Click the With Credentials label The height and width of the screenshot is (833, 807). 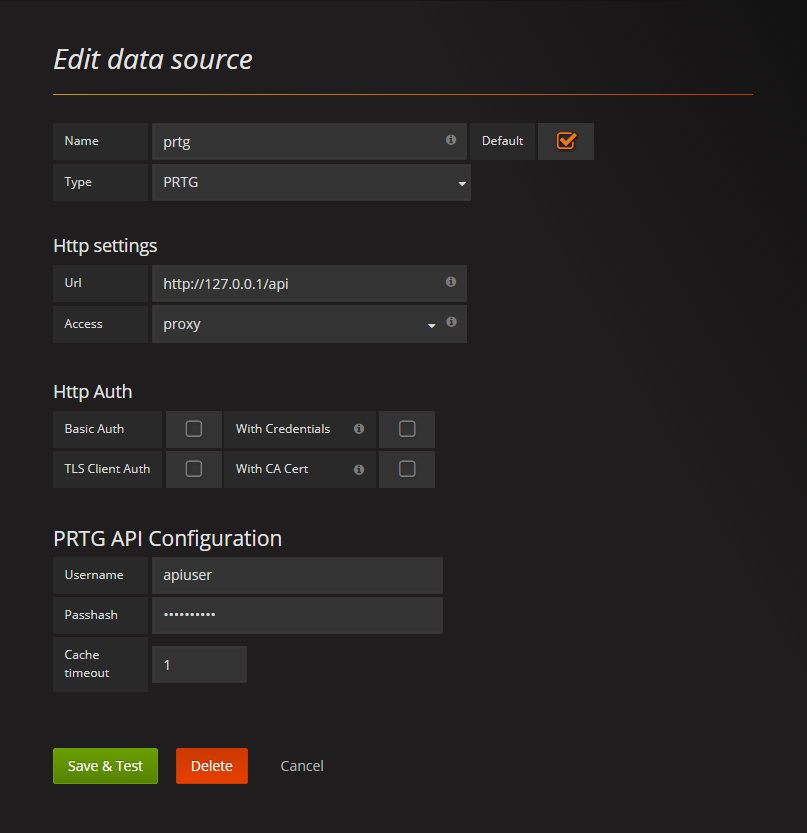pyautogui.click(x=283, y=429)
